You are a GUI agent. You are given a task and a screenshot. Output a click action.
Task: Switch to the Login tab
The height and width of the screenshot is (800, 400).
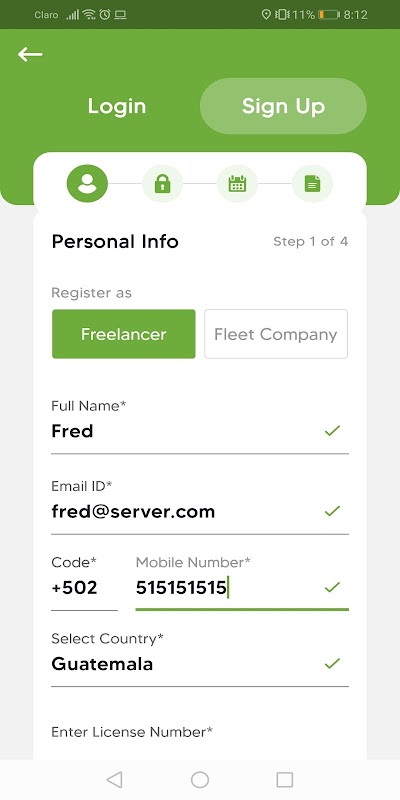tap(117, 106)
